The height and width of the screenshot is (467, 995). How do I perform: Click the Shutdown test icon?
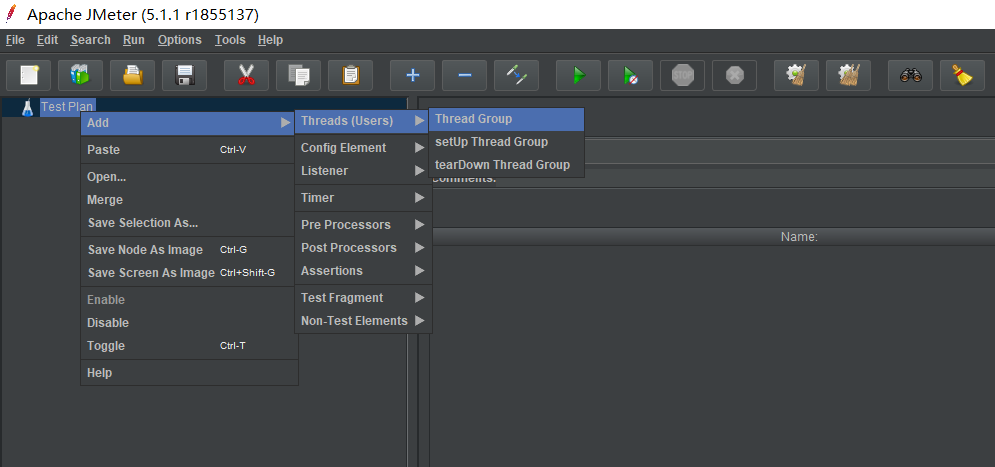coord(734,76)
